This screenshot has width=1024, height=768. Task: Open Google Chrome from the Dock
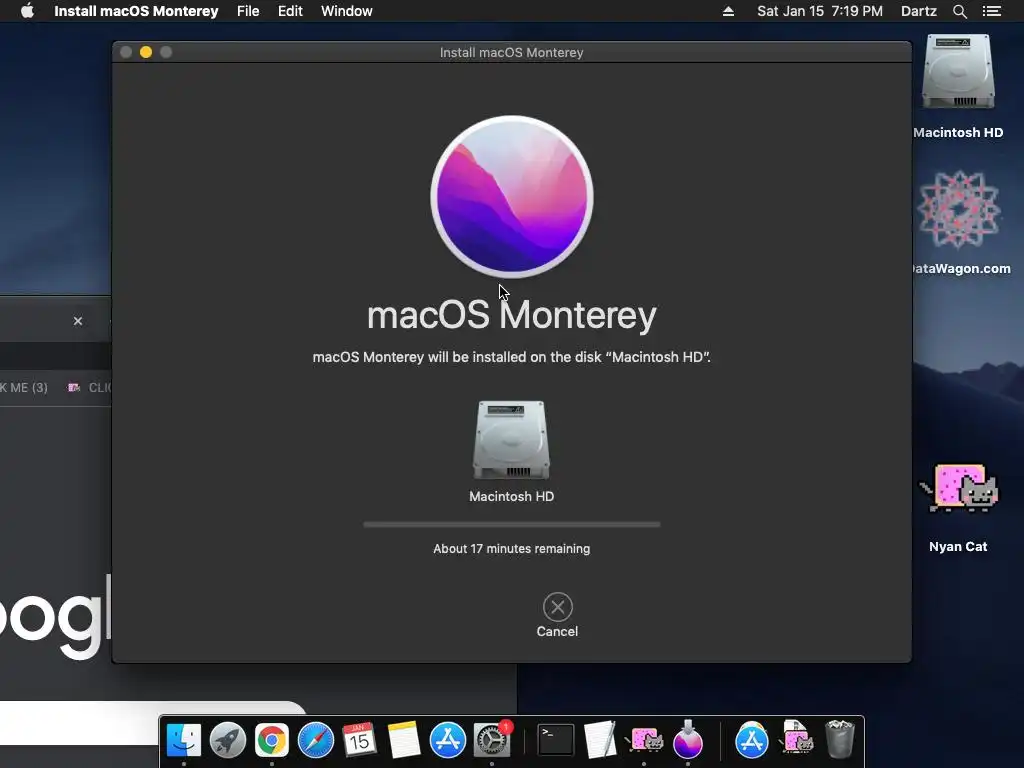tap(272, 740)
